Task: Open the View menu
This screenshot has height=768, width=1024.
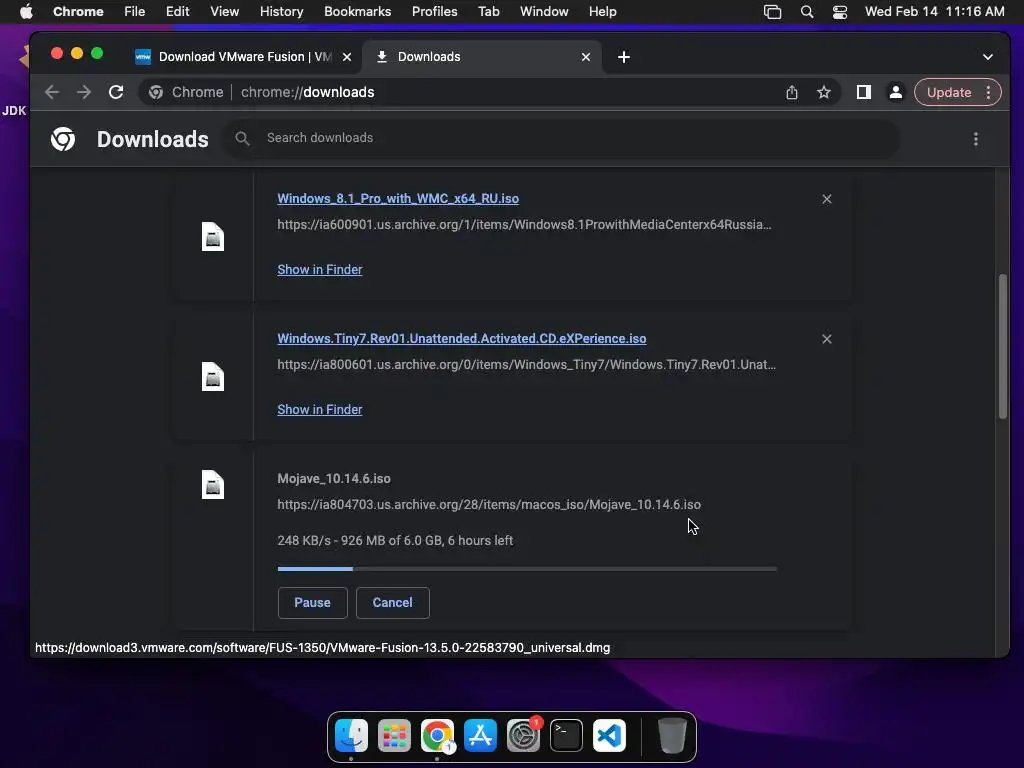Action: click(225, 11)
